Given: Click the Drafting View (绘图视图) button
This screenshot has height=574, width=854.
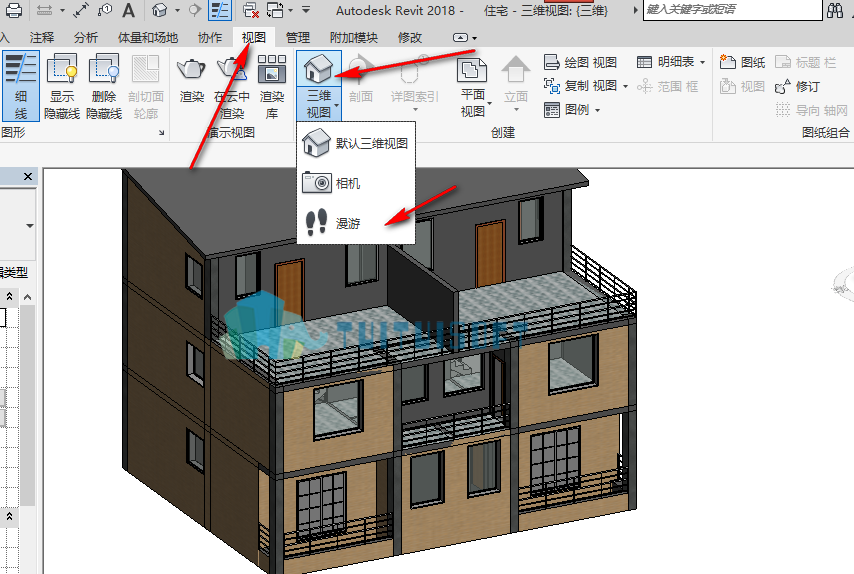Looking at the screenshot, I should tap(581, 62).
